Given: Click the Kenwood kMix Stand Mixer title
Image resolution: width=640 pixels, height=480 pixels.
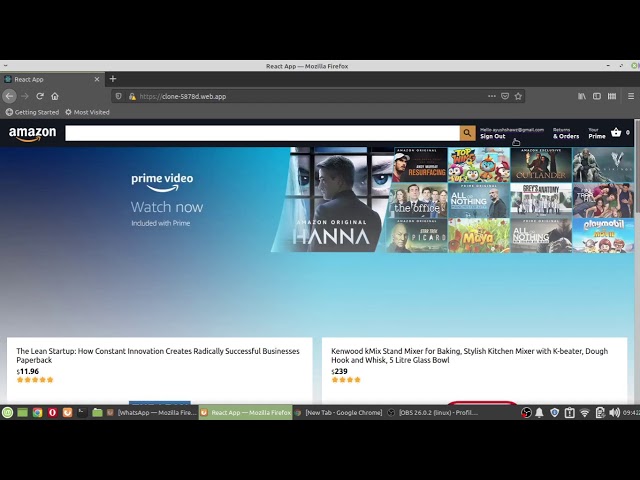Looking at the screenshot, I should pyautogui.click(x=469, y=356).
